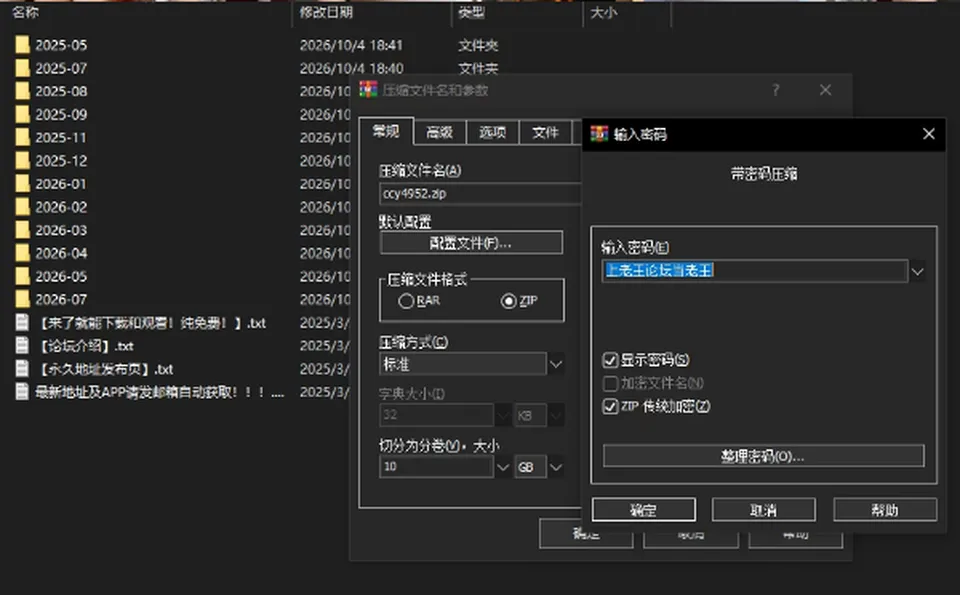Image resolution: width=960 pixels, height=595 pixels.
Task: Select the 2025-05 folder icon
Action: point(23,45)
